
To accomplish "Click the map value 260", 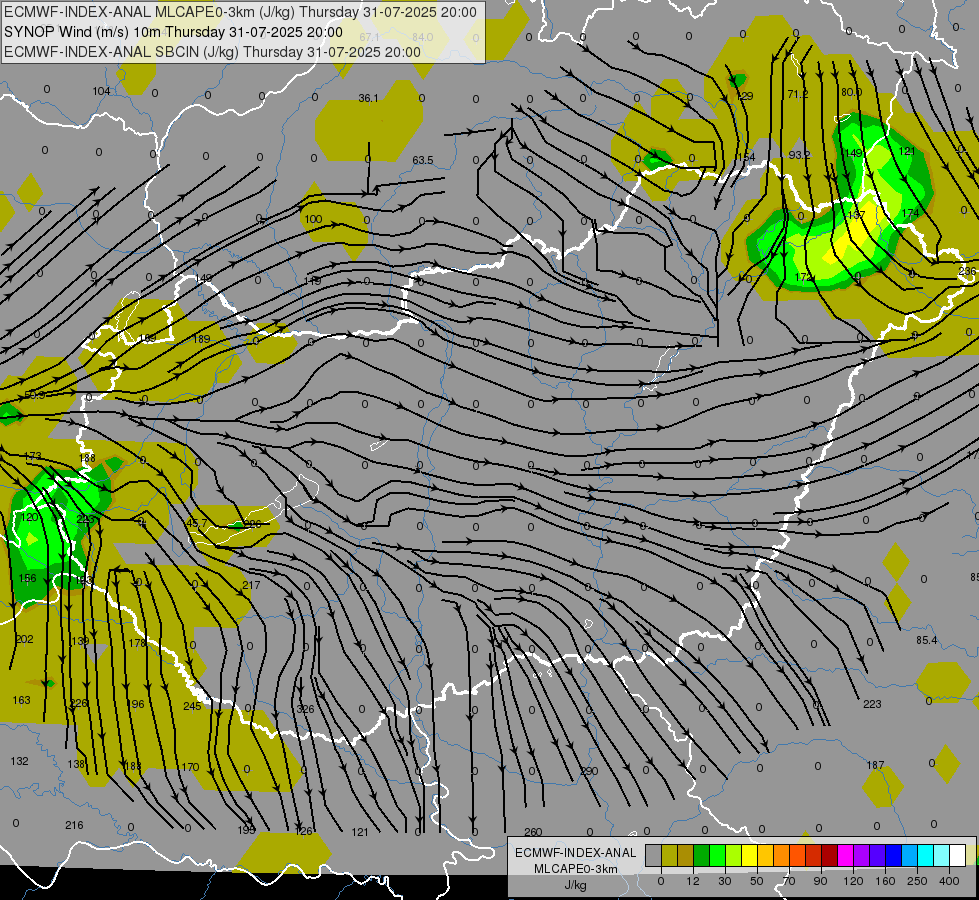I will click(x=533, y=833).
